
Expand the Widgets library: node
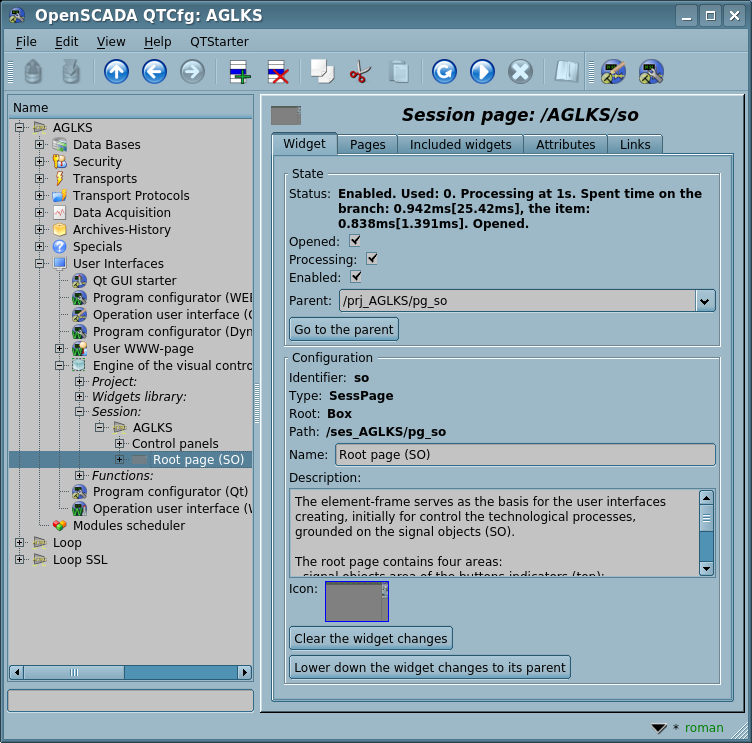pyautogui.click(x=80, y=396)
